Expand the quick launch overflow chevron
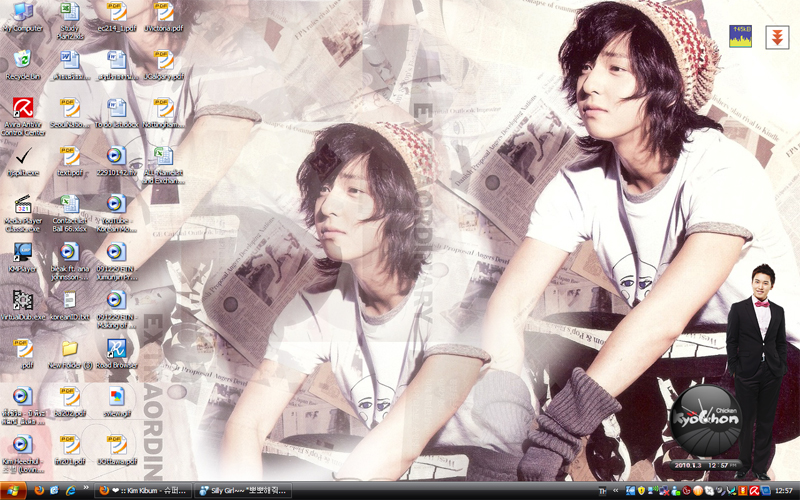 86,488
